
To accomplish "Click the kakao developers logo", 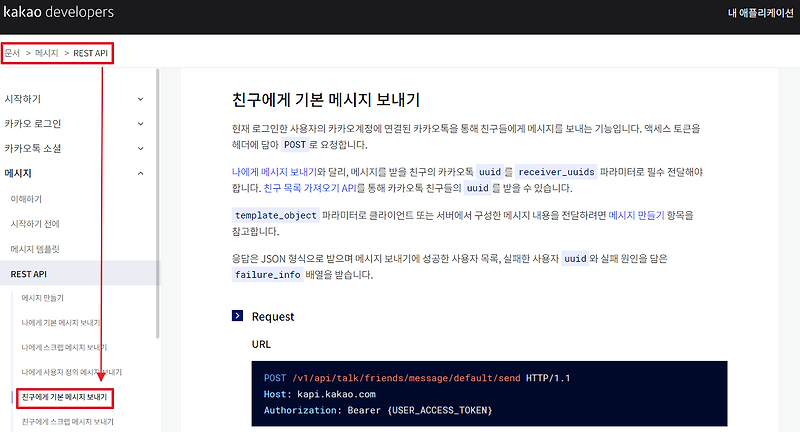I will click(59, 12).
